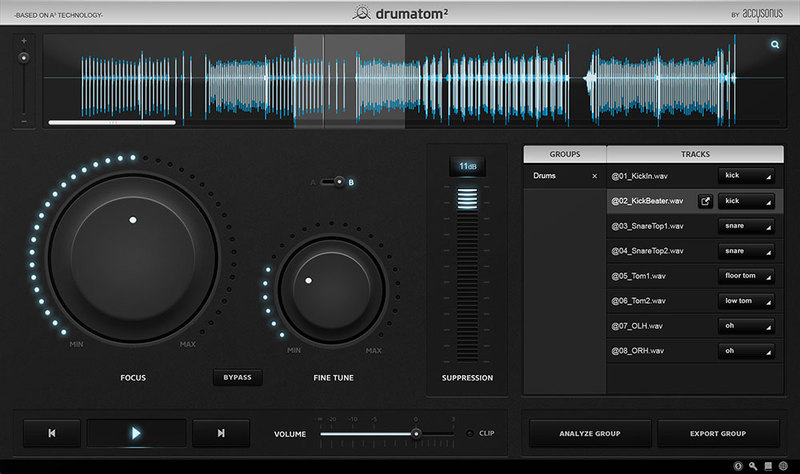Skip to the end of the track
Image resolution: width=800 pixels, height=474 pixels.
click(221, 433)
